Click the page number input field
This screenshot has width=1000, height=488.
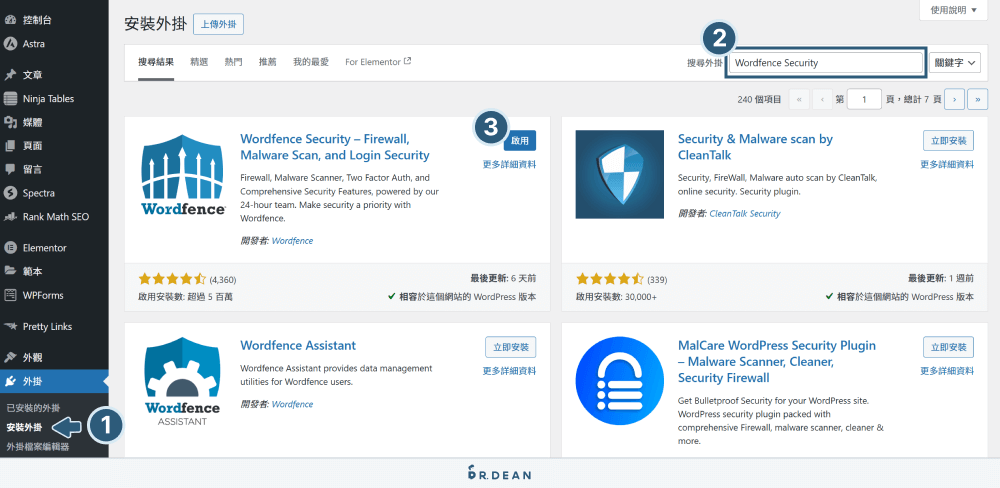coord(864,100)
